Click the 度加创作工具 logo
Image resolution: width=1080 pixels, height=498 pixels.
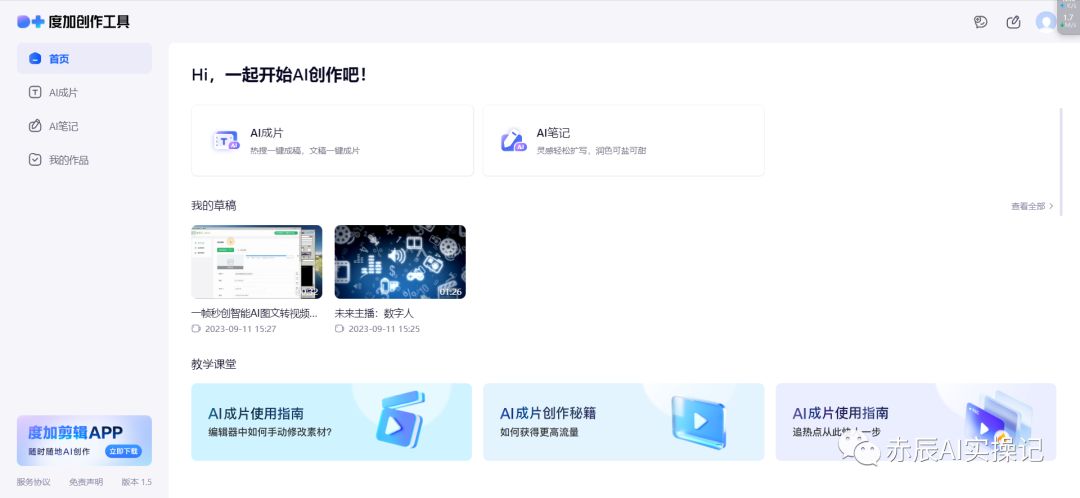click(73, 21)
